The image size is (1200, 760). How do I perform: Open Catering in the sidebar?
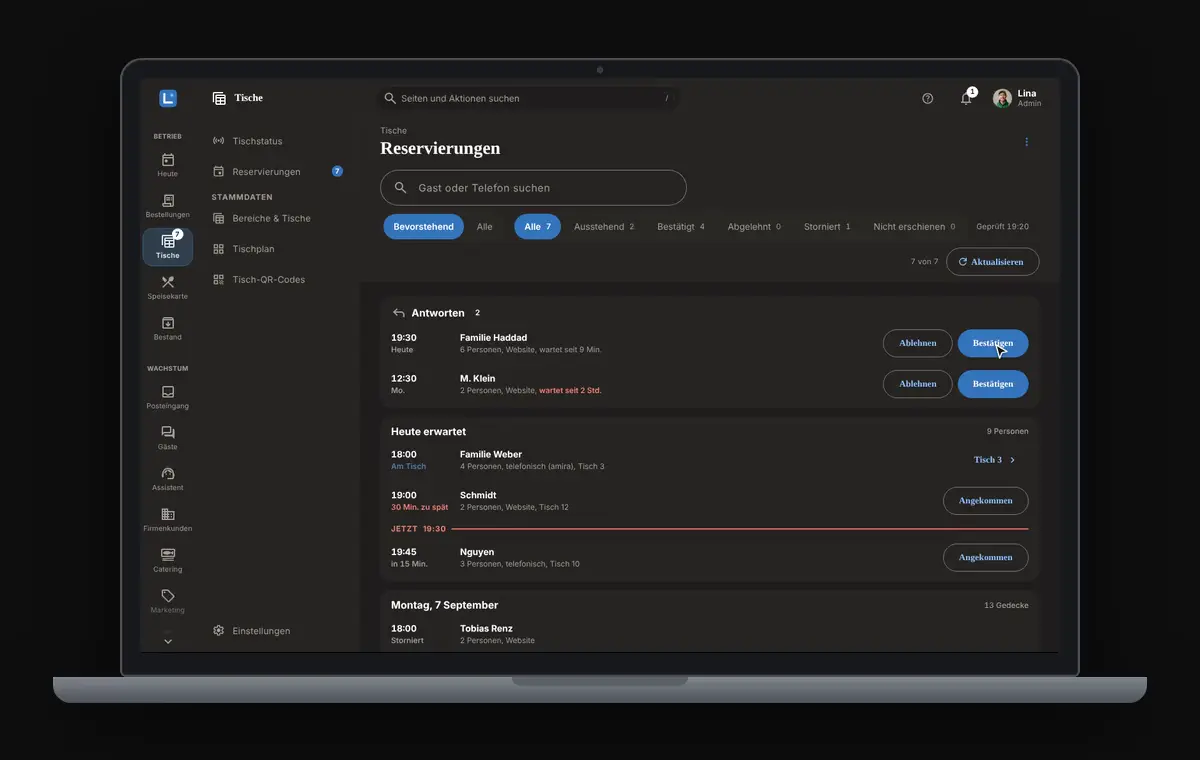pos(168,561)
